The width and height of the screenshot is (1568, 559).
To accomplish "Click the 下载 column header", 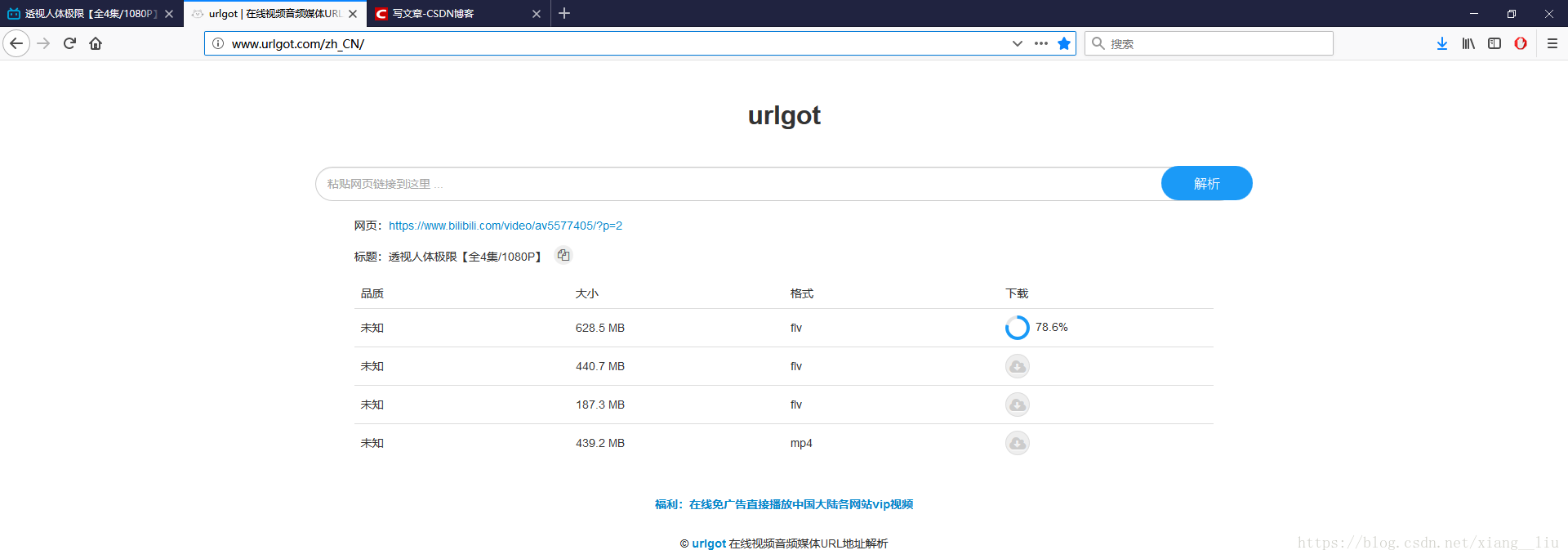I will [1017, 293].
